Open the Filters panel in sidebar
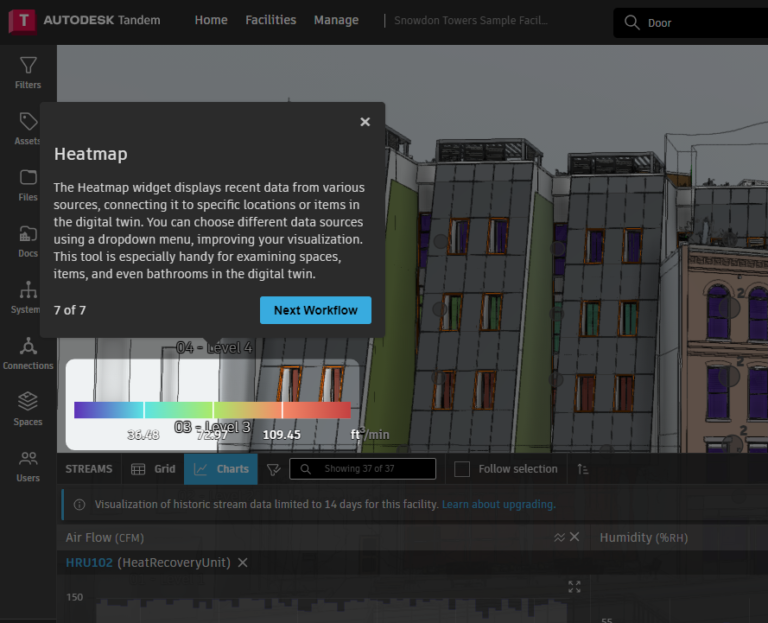The width and height of the screenshot is (768, 623). (x=28, y=72)
